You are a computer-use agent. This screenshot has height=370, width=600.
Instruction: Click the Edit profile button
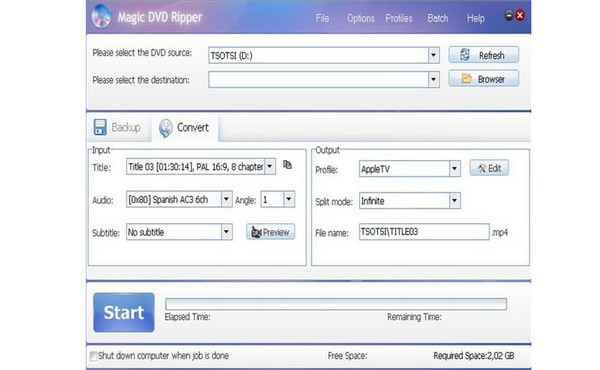point(489,168)
